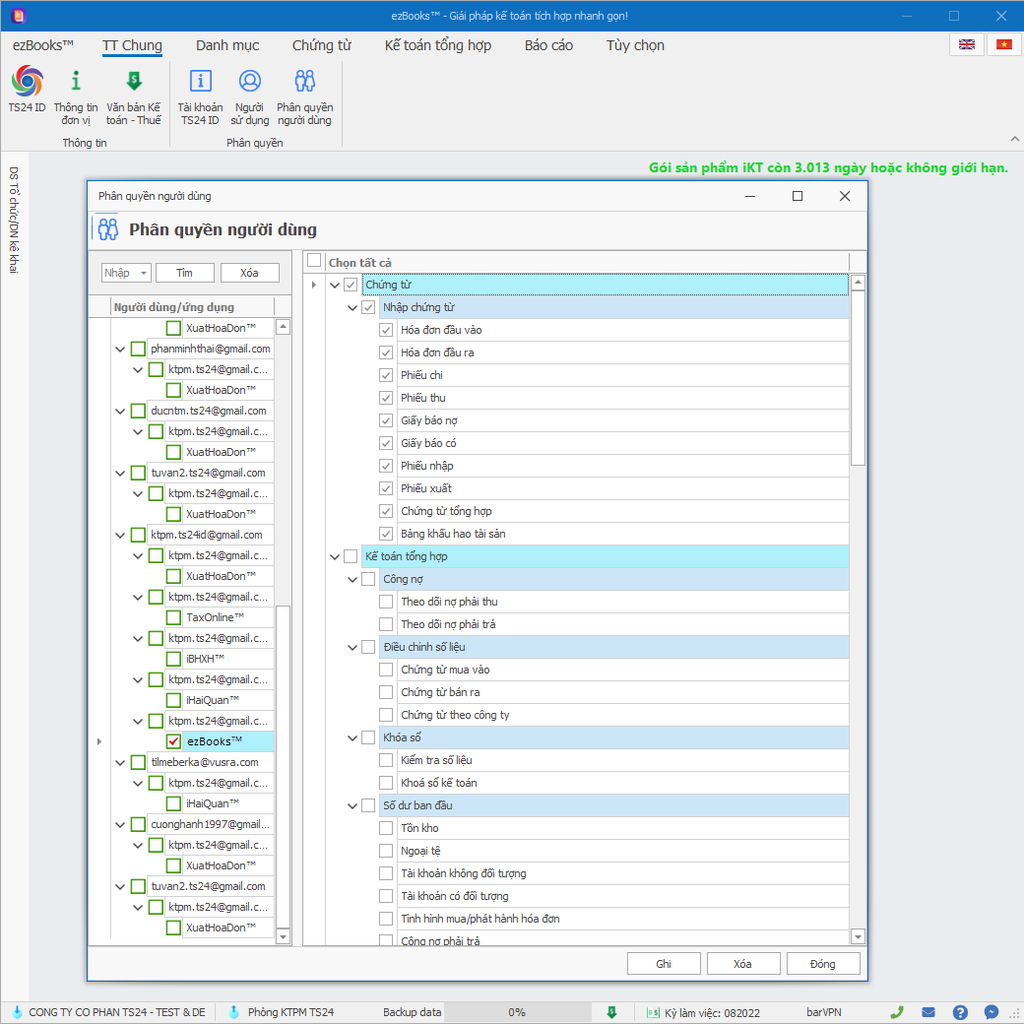This screenshot has height=1024, width=1024.
Task: Select the ezBooks™ item in user tree
Action: (214, 741)
